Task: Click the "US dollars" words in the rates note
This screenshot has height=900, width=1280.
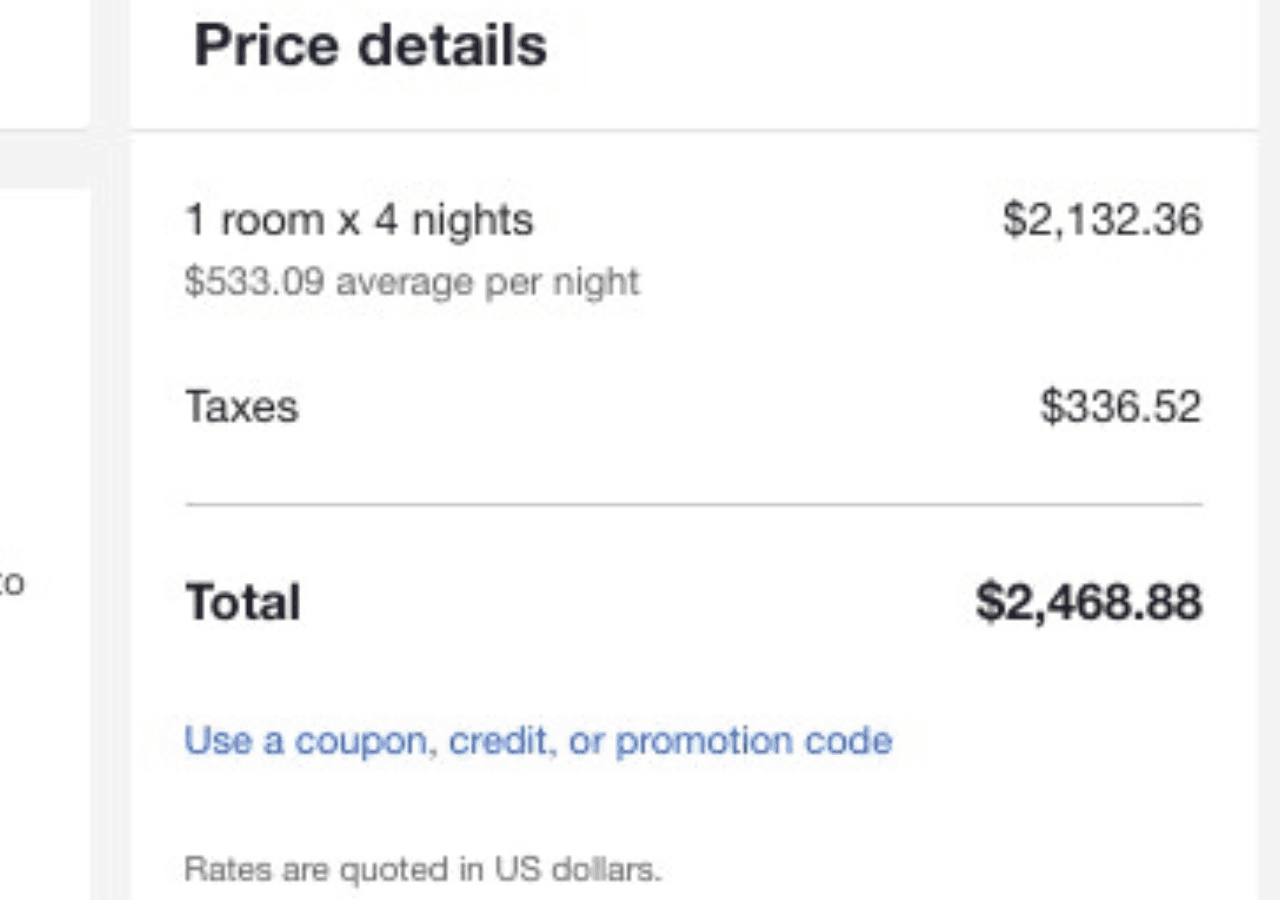Action: coord(577,869)
